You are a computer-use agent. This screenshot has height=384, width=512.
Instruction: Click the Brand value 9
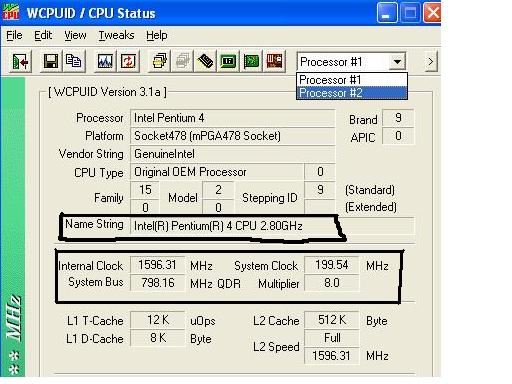click(398, 118)
